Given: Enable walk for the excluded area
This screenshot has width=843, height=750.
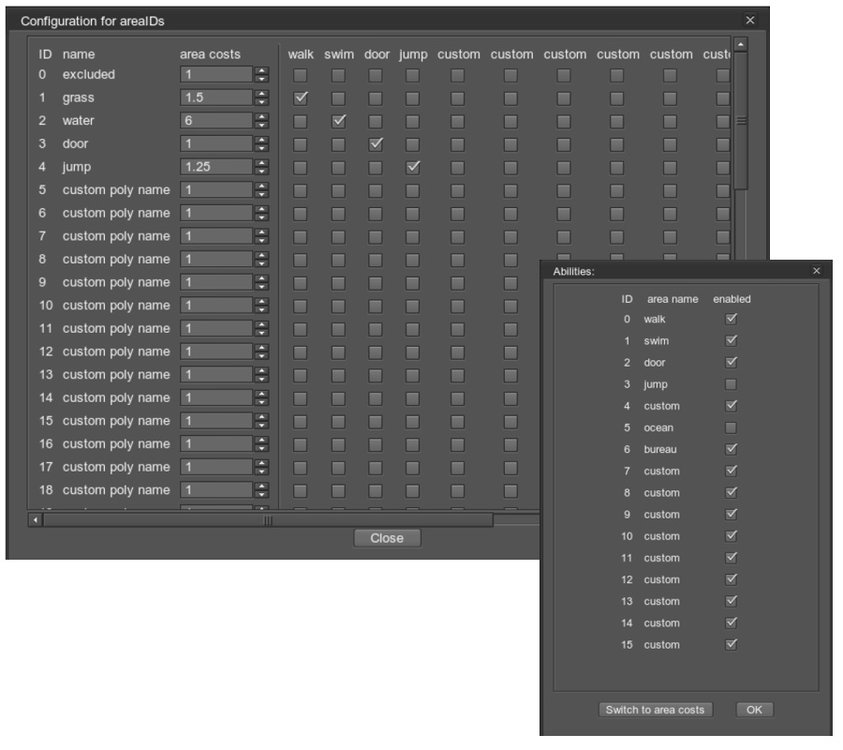Looking at the screenshot, I should pyautogui.click(x=301, y=74).
